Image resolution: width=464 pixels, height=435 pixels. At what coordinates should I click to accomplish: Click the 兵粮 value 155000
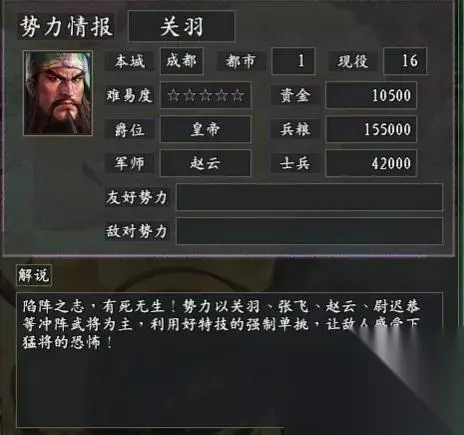pyautogui.click(x=371, y=129)
